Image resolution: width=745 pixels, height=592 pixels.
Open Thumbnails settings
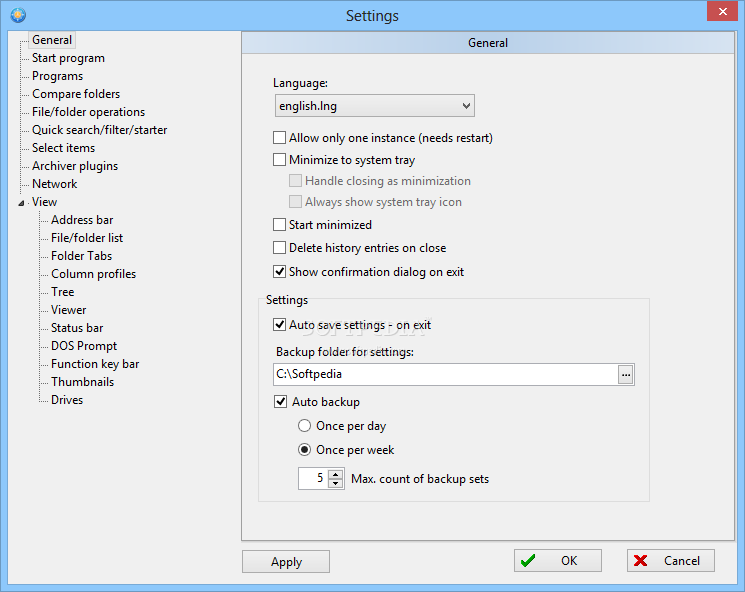coord(83,382)
